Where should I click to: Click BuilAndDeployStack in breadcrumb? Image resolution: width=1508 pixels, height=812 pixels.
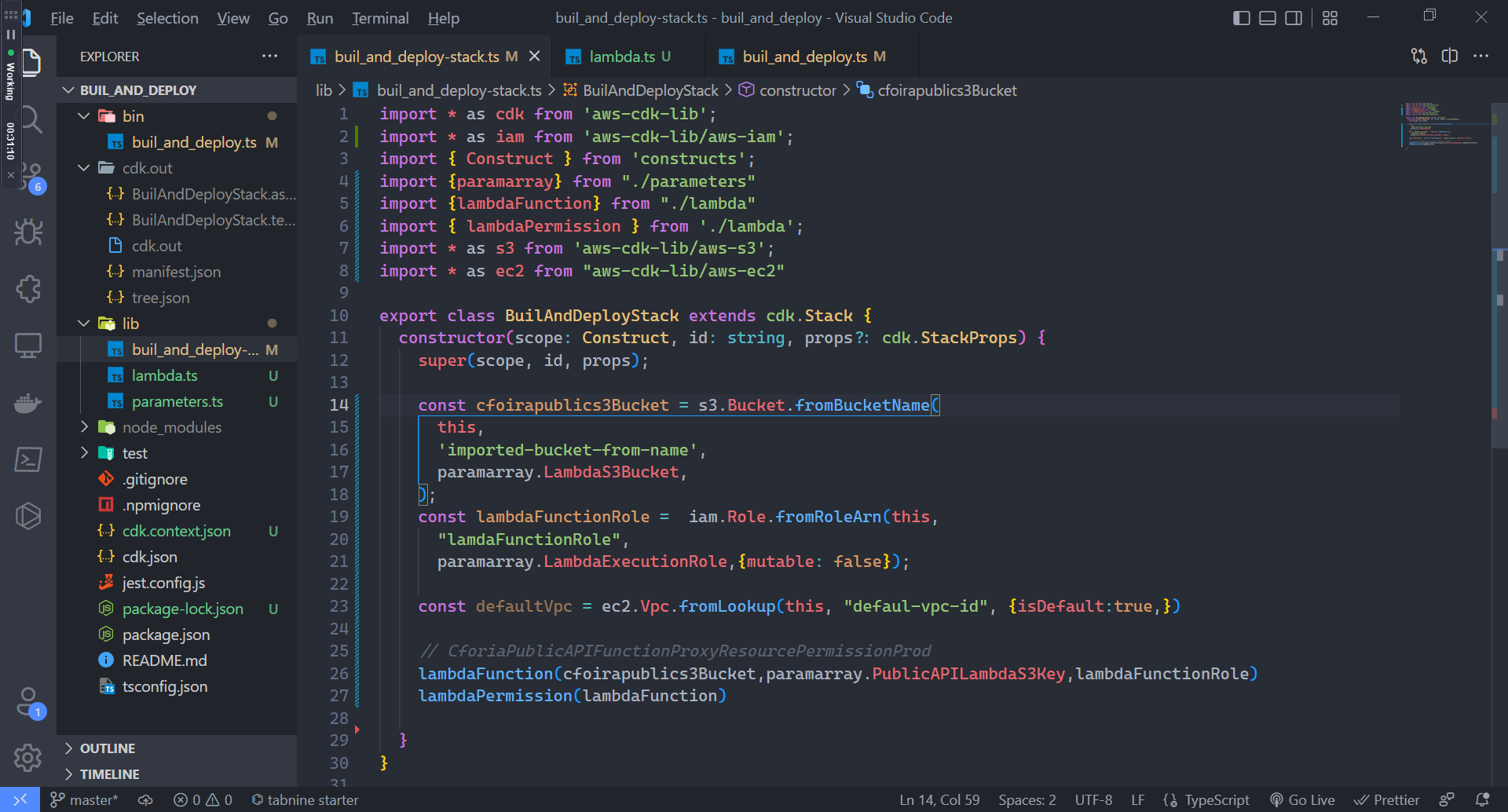(x=641, y=90)
